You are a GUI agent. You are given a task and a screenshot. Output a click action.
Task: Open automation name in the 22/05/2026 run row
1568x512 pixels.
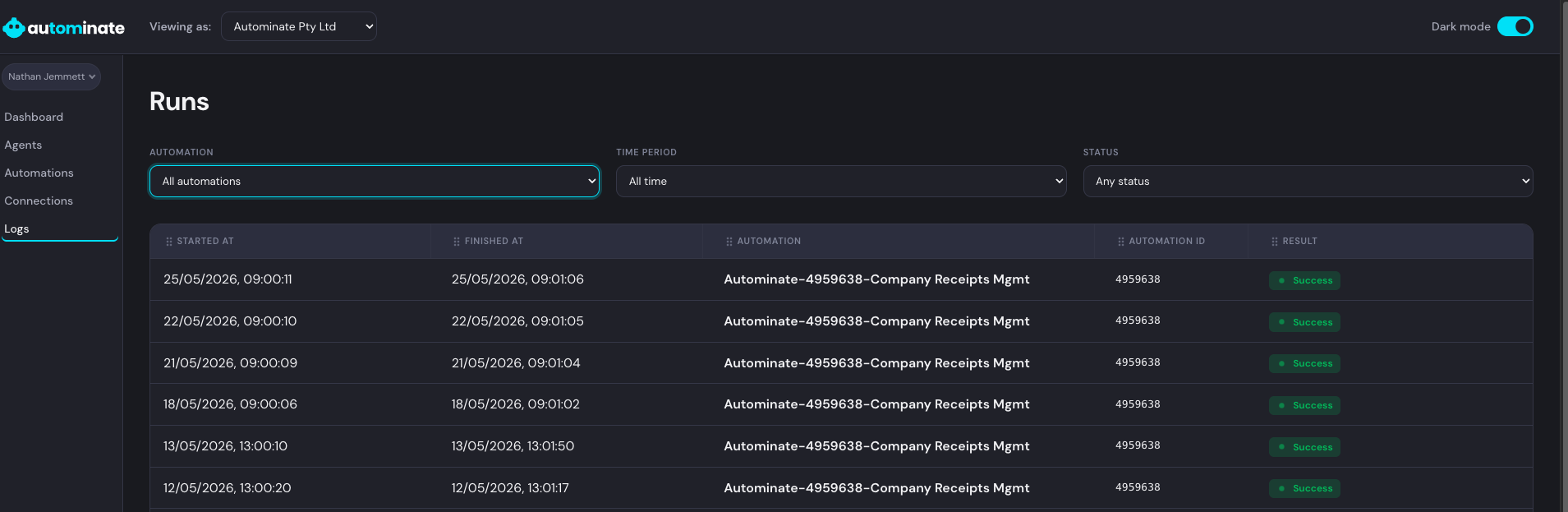876,321
